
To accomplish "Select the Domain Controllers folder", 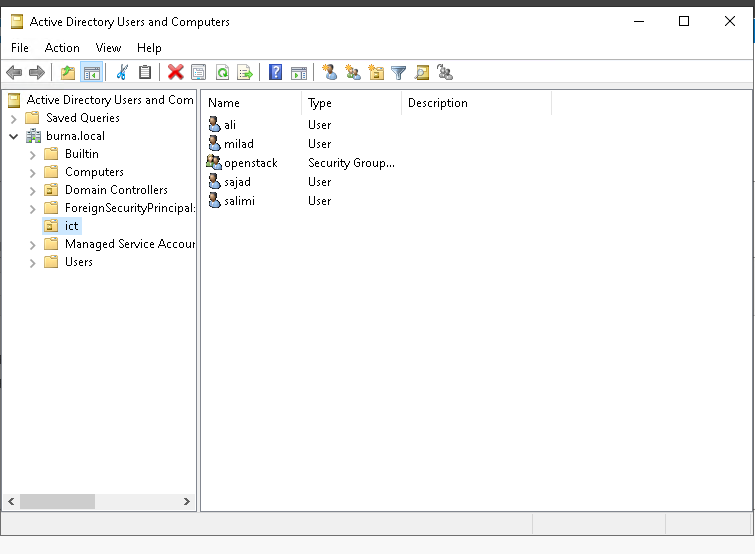I will pyautogui.click(x=115, y=190).
